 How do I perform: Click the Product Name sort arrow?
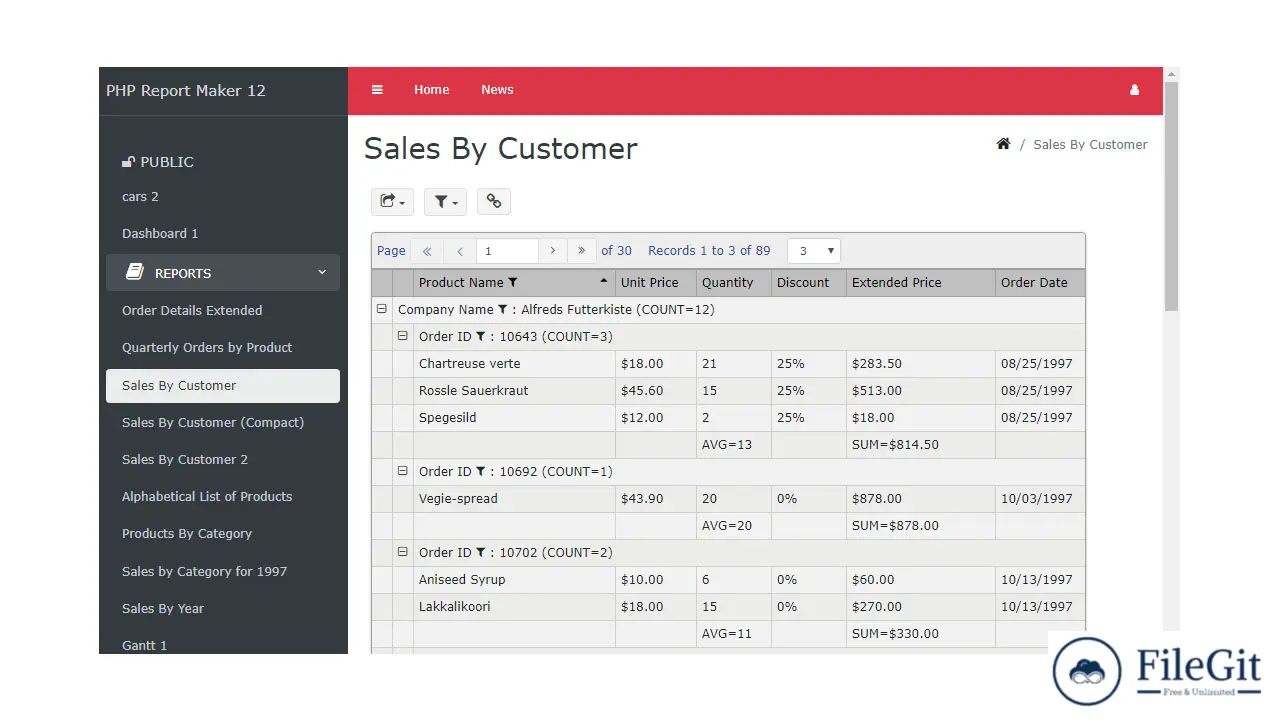603,282
